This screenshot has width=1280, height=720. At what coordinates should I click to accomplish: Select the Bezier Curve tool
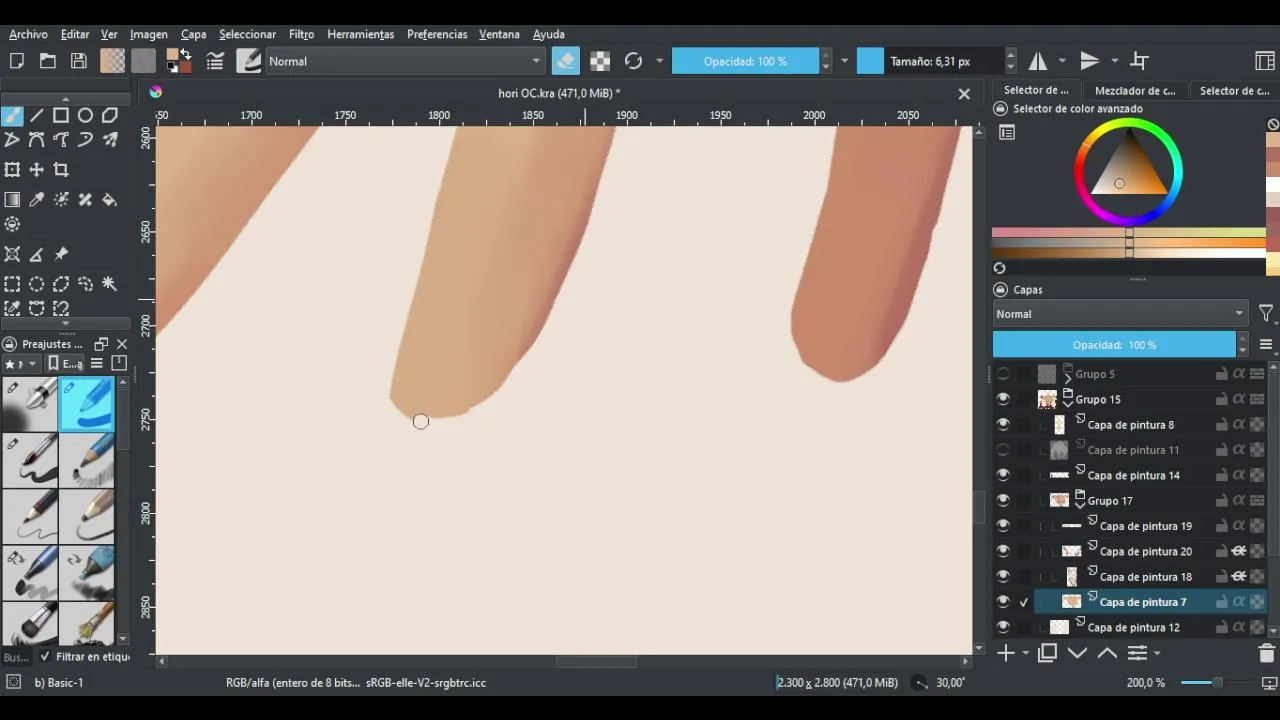tap(37, 140)
